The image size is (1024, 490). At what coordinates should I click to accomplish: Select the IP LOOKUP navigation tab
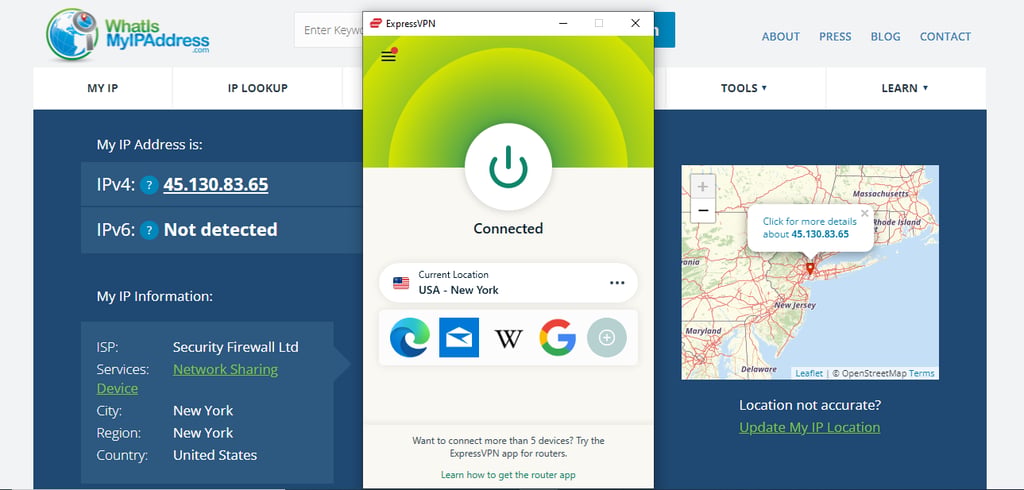257,88
